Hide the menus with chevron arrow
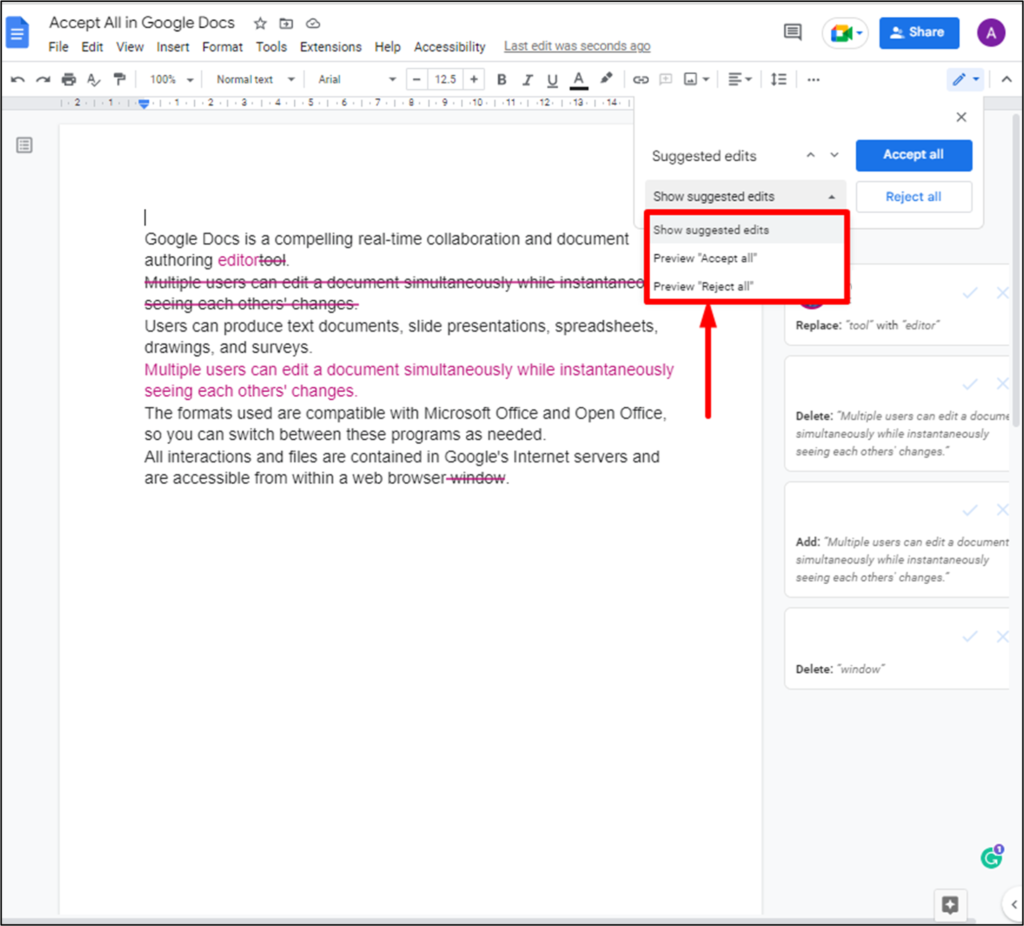The image size is (1024, 926). 1006,80
